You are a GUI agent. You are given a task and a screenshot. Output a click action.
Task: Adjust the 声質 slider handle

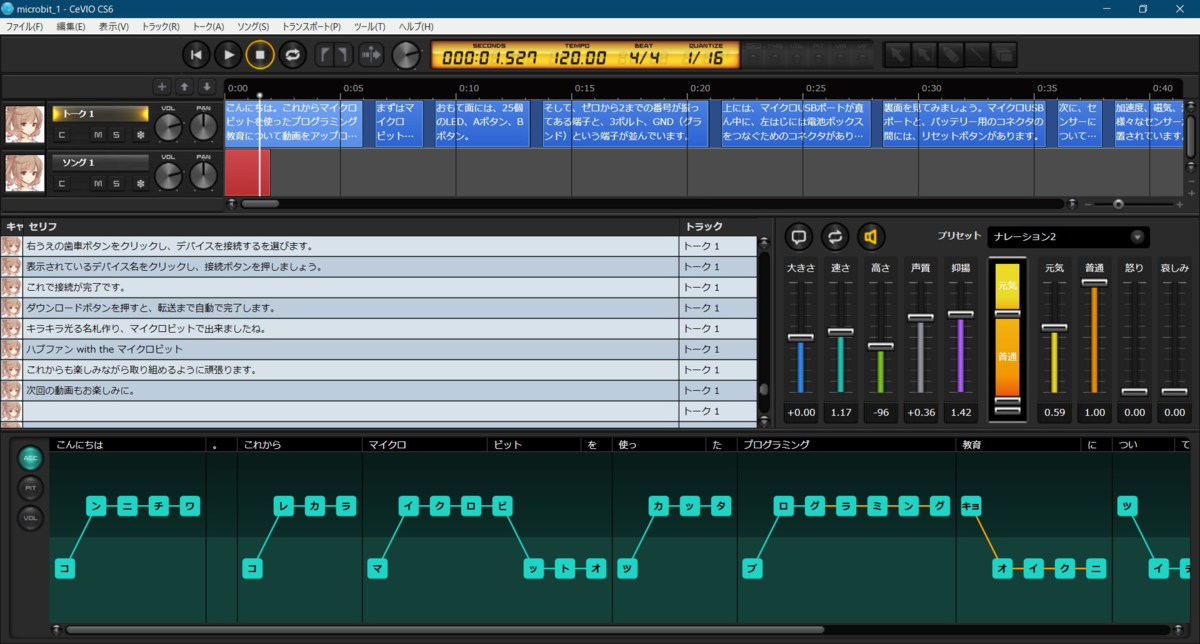click(x=920, y=318)
